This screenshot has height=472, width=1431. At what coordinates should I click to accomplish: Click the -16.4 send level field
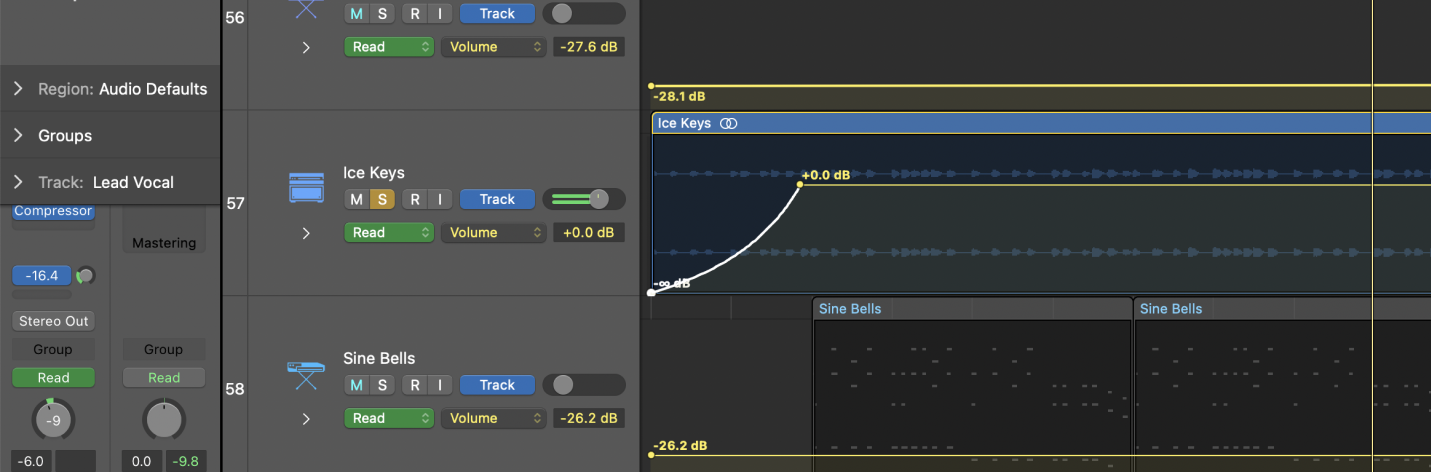(42, 275)
